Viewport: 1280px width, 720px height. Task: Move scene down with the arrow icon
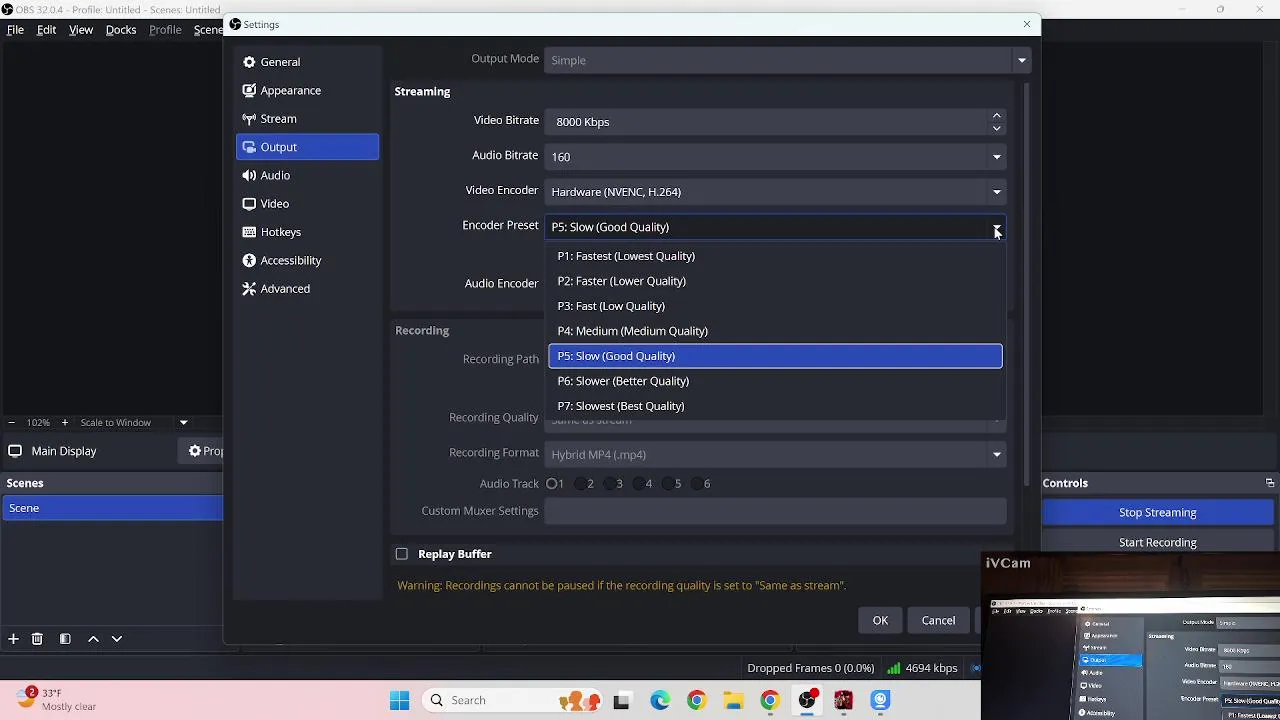coord(117,638)
